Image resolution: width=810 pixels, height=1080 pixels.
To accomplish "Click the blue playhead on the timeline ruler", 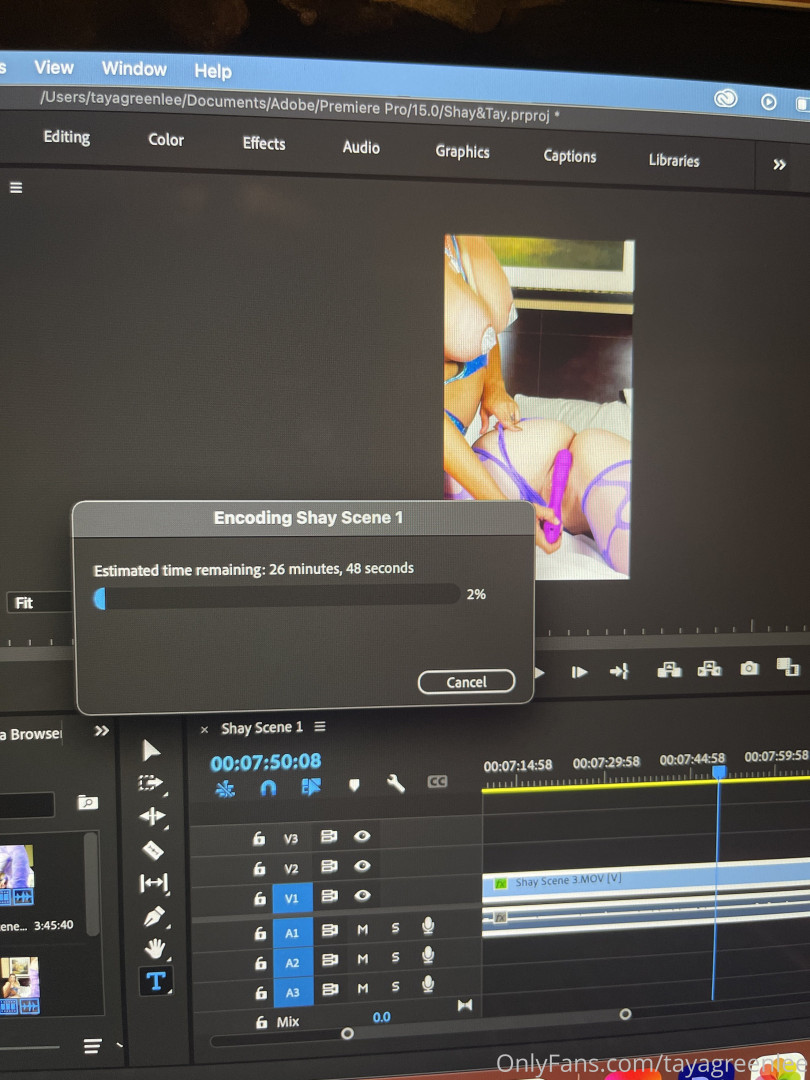I will coord(718,771).
